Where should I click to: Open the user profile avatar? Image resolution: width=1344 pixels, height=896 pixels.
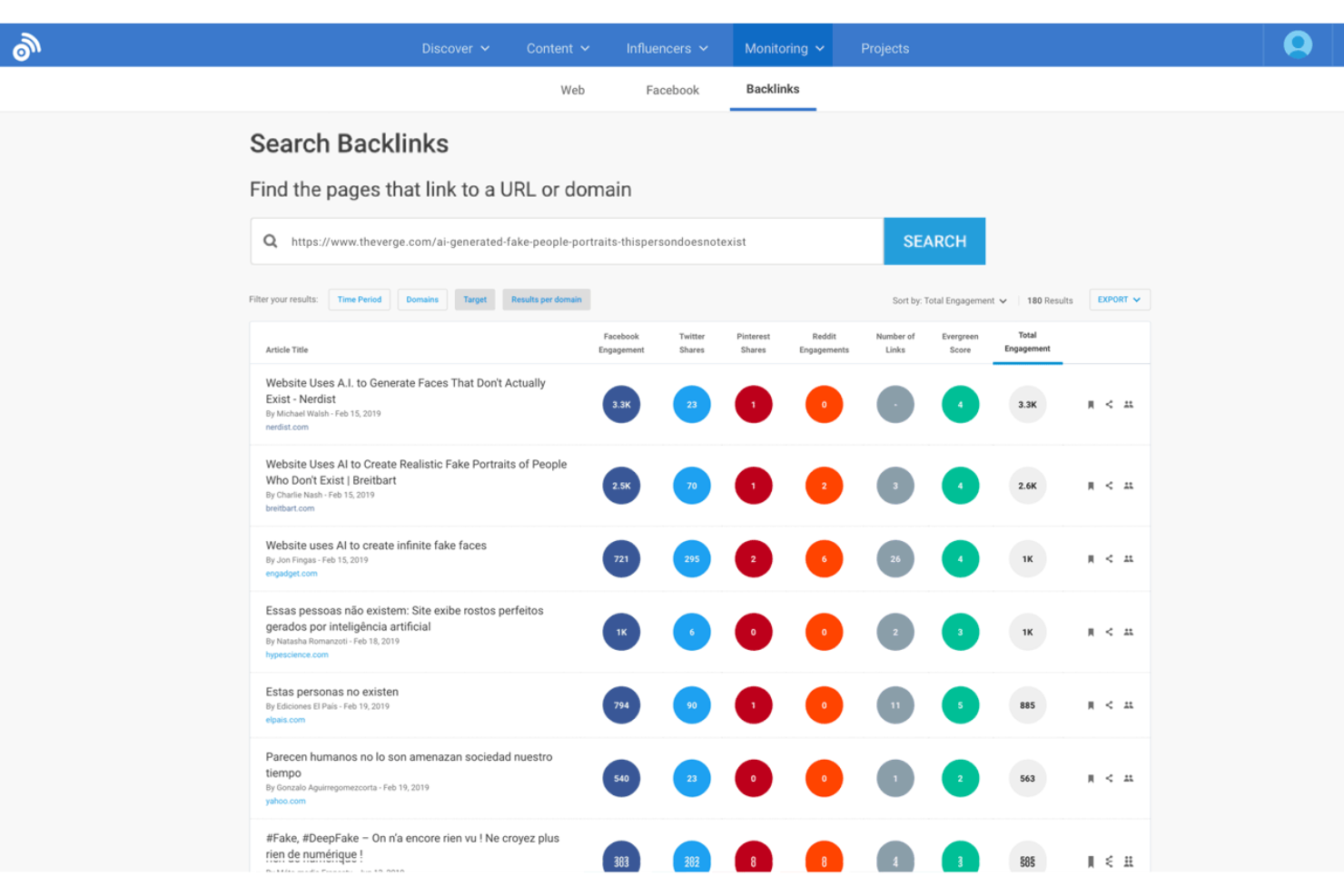[1297, 44]
